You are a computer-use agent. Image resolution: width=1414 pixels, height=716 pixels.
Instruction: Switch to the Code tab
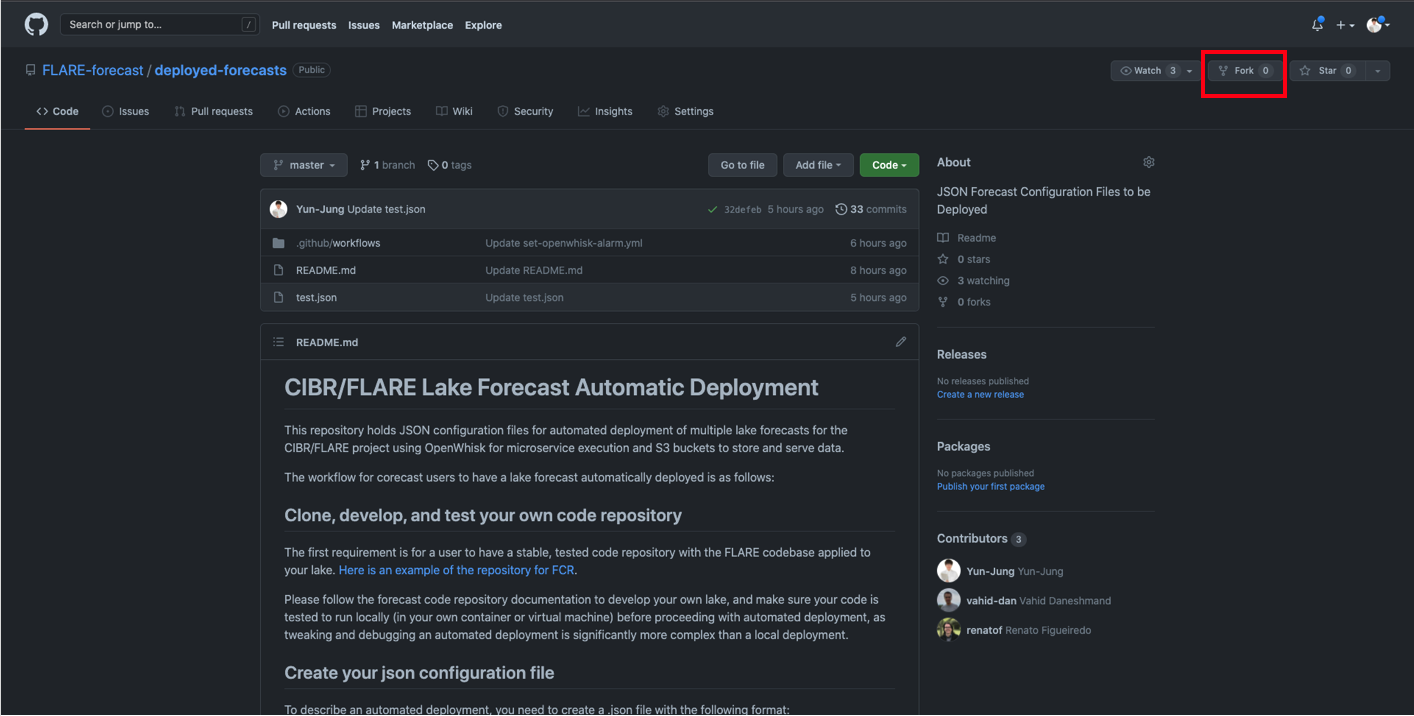point(57,111)
